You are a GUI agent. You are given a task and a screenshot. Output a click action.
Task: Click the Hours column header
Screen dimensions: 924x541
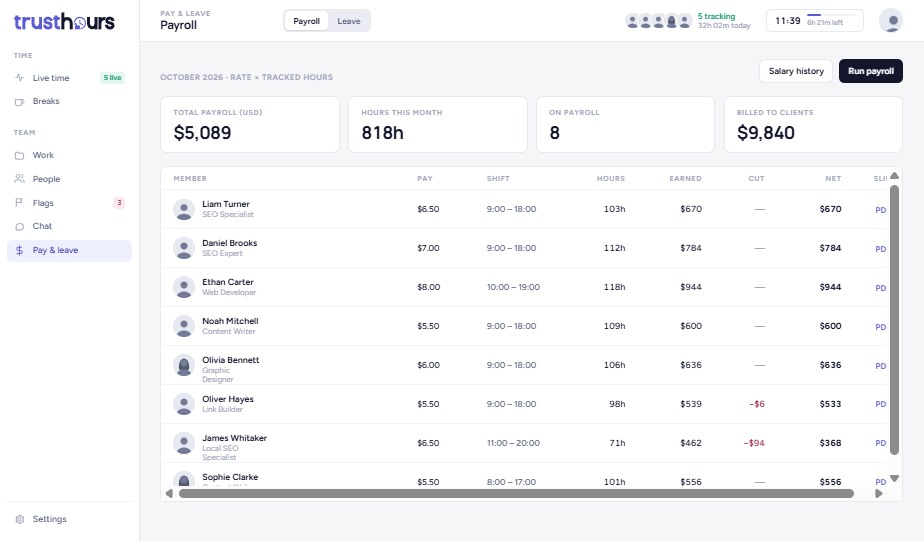(x=610, y=179)
